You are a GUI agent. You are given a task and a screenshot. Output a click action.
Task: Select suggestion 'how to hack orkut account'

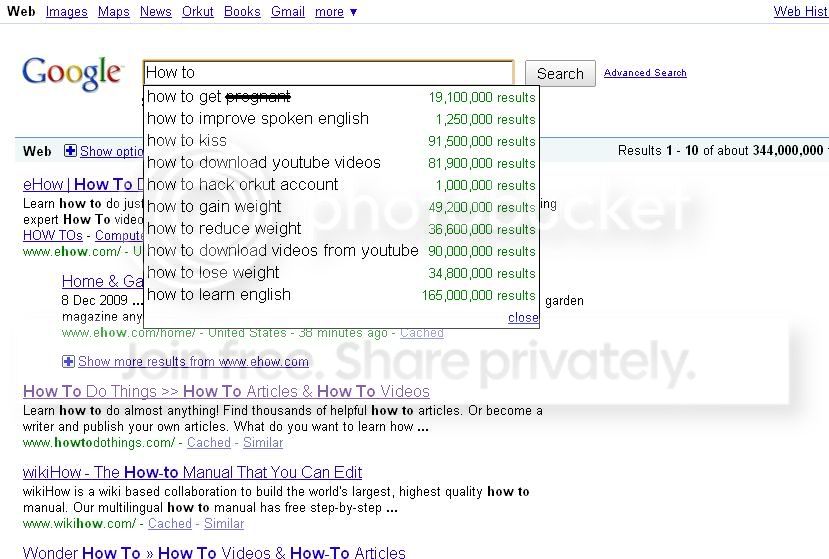342,185
